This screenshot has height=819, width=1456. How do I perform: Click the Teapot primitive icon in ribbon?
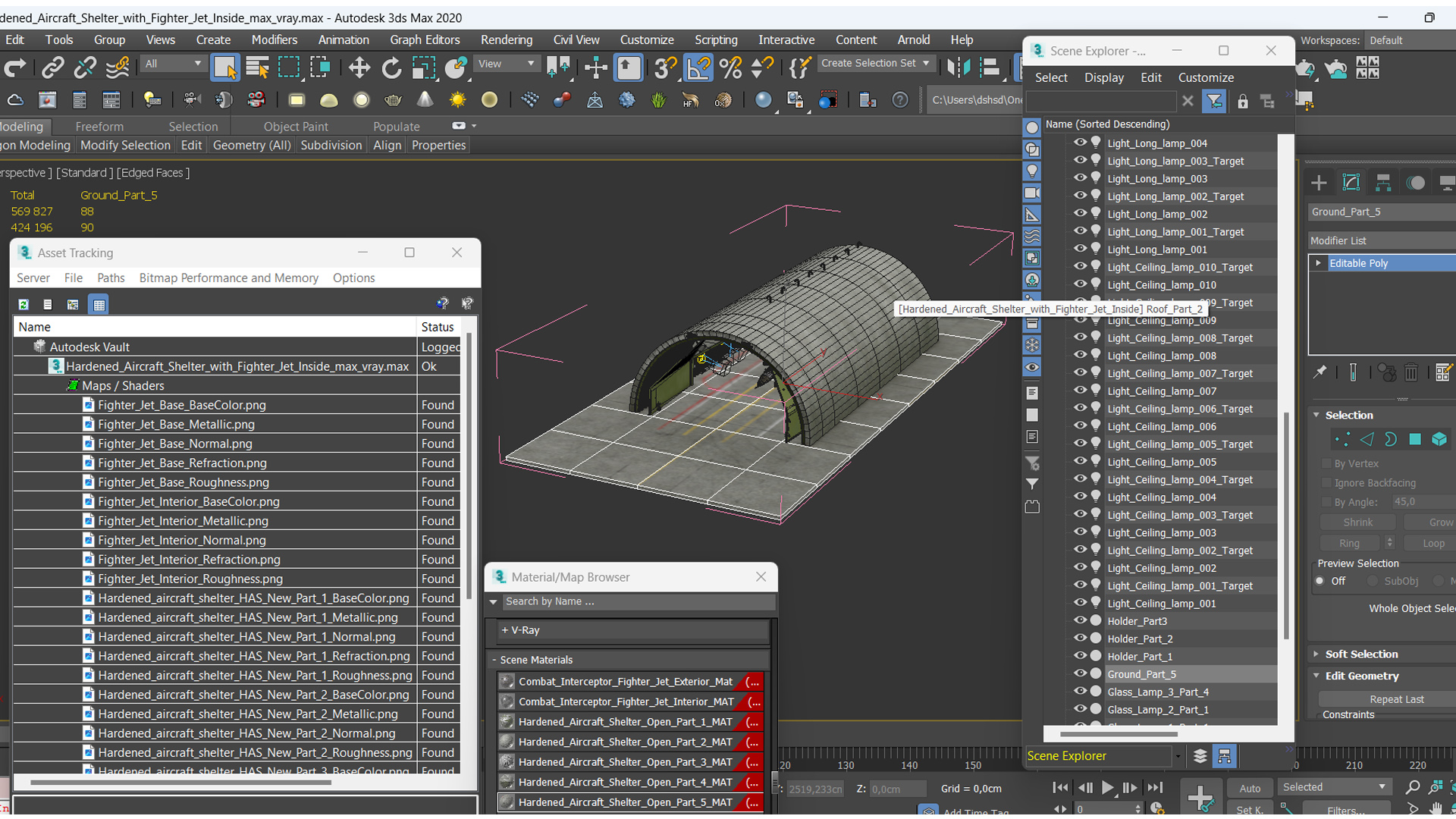393,100
